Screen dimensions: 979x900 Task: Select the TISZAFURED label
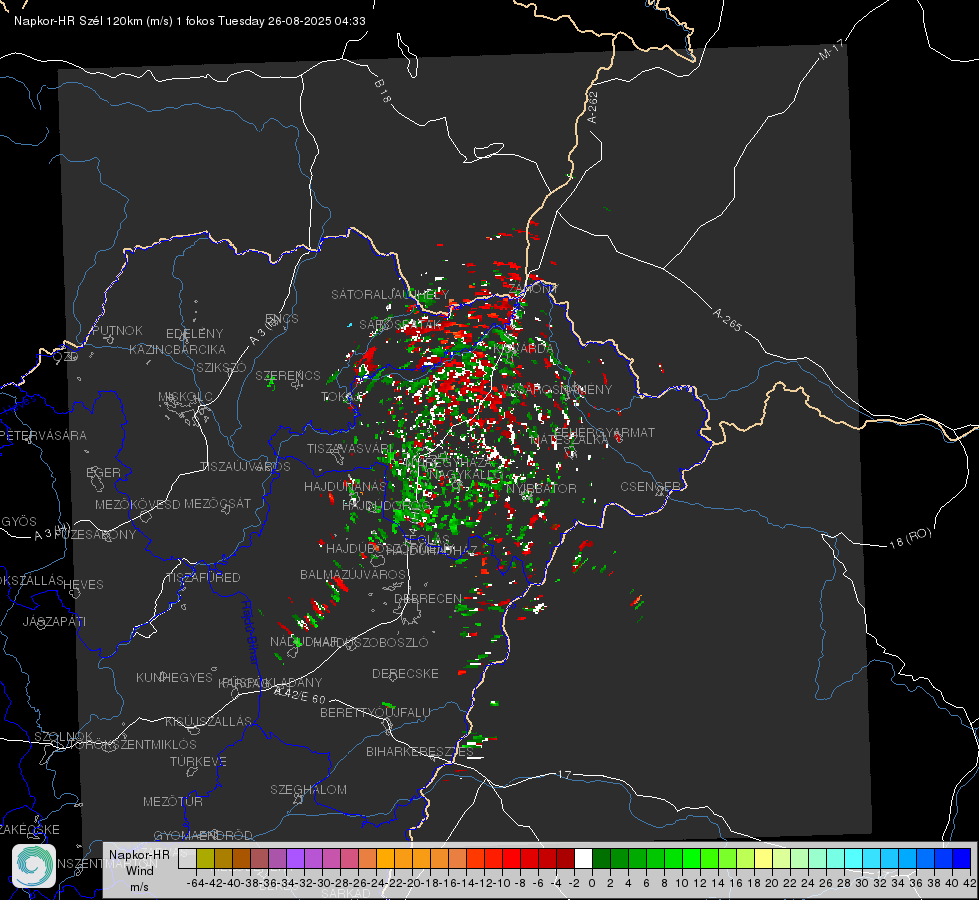coord(203,577)
